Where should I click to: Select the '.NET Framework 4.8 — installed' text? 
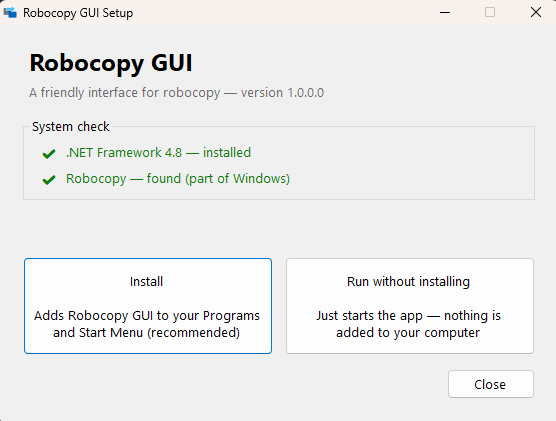coord(159,153)
